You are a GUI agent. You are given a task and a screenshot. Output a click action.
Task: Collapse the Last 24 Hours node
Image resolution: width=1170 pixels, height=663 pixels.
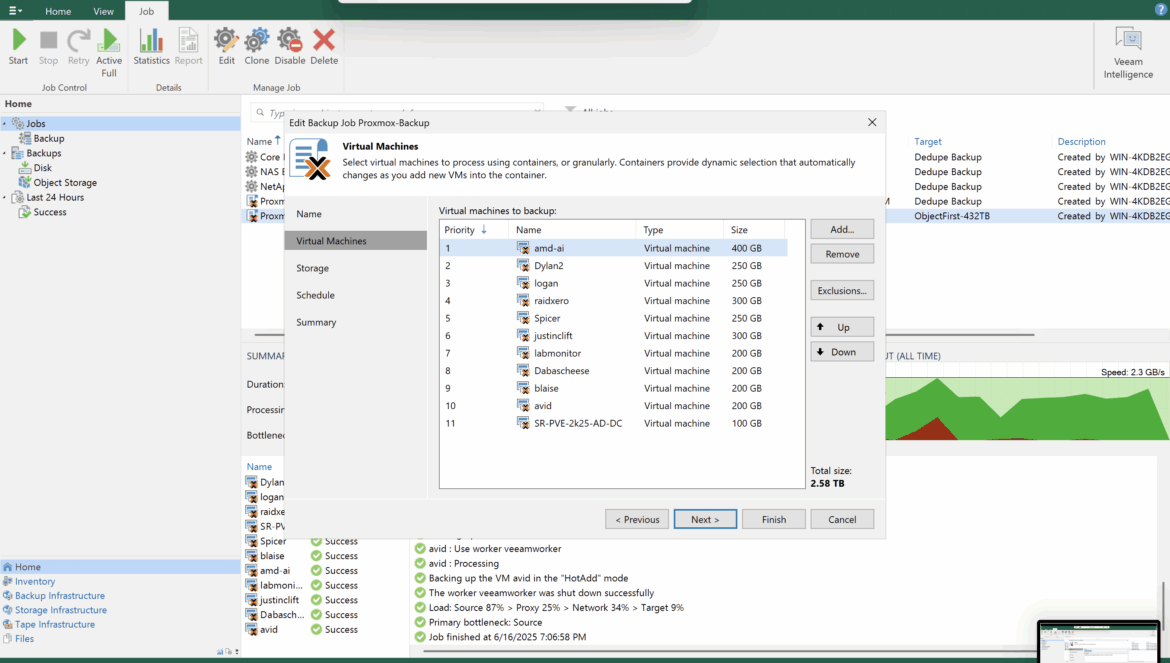4,198
